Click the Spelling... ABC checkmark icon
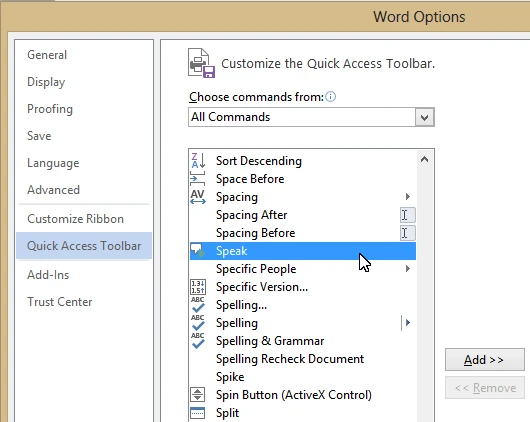 (x=198, y=305)
